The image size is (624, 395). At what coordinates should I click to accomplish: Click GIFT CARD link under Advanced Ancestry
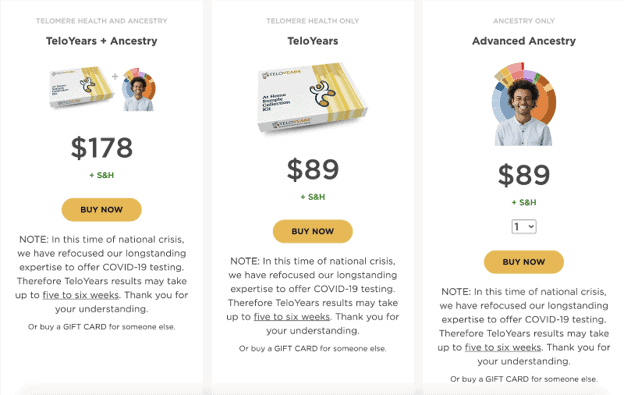click(507, 379)
